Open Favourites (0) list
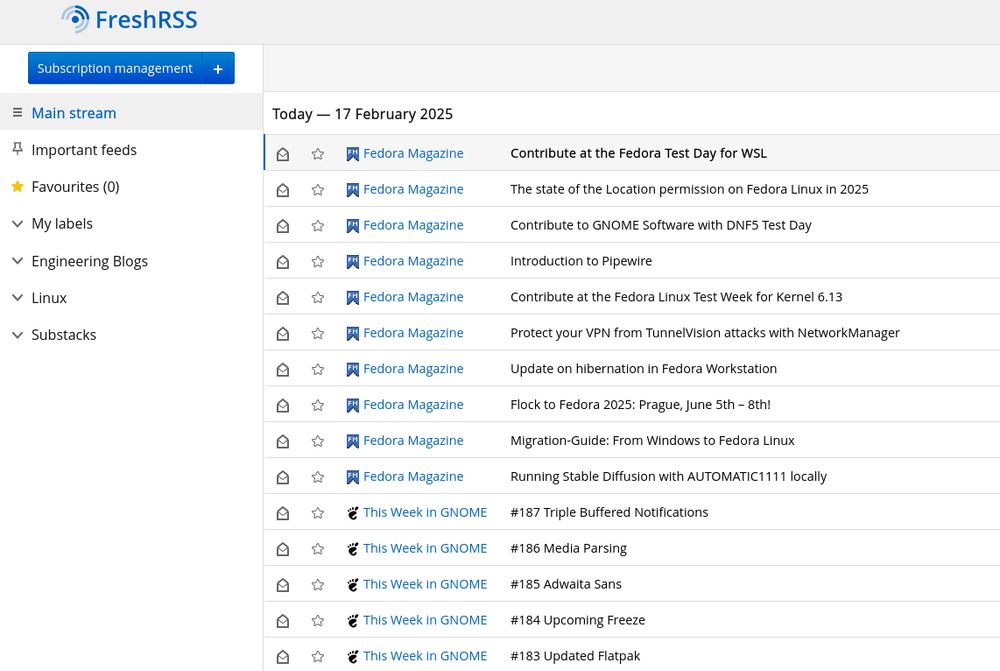This screenshot has height=671, width=1000. [75, 187]
